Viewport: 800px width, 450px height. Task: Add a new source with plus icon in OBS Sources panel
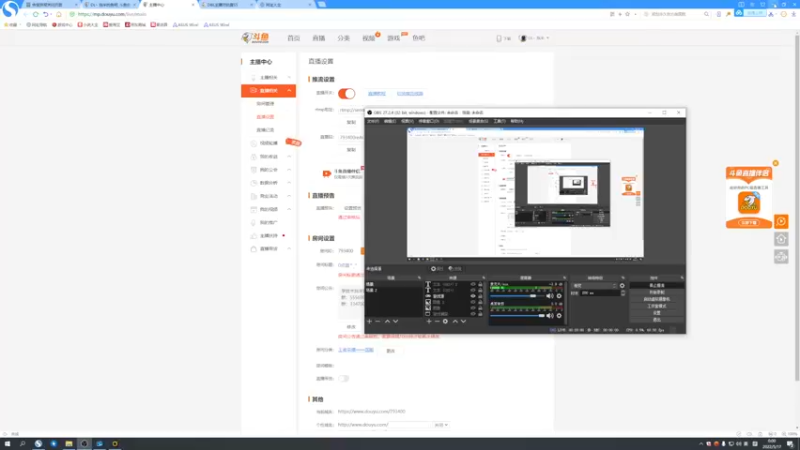tap(429, 321)
